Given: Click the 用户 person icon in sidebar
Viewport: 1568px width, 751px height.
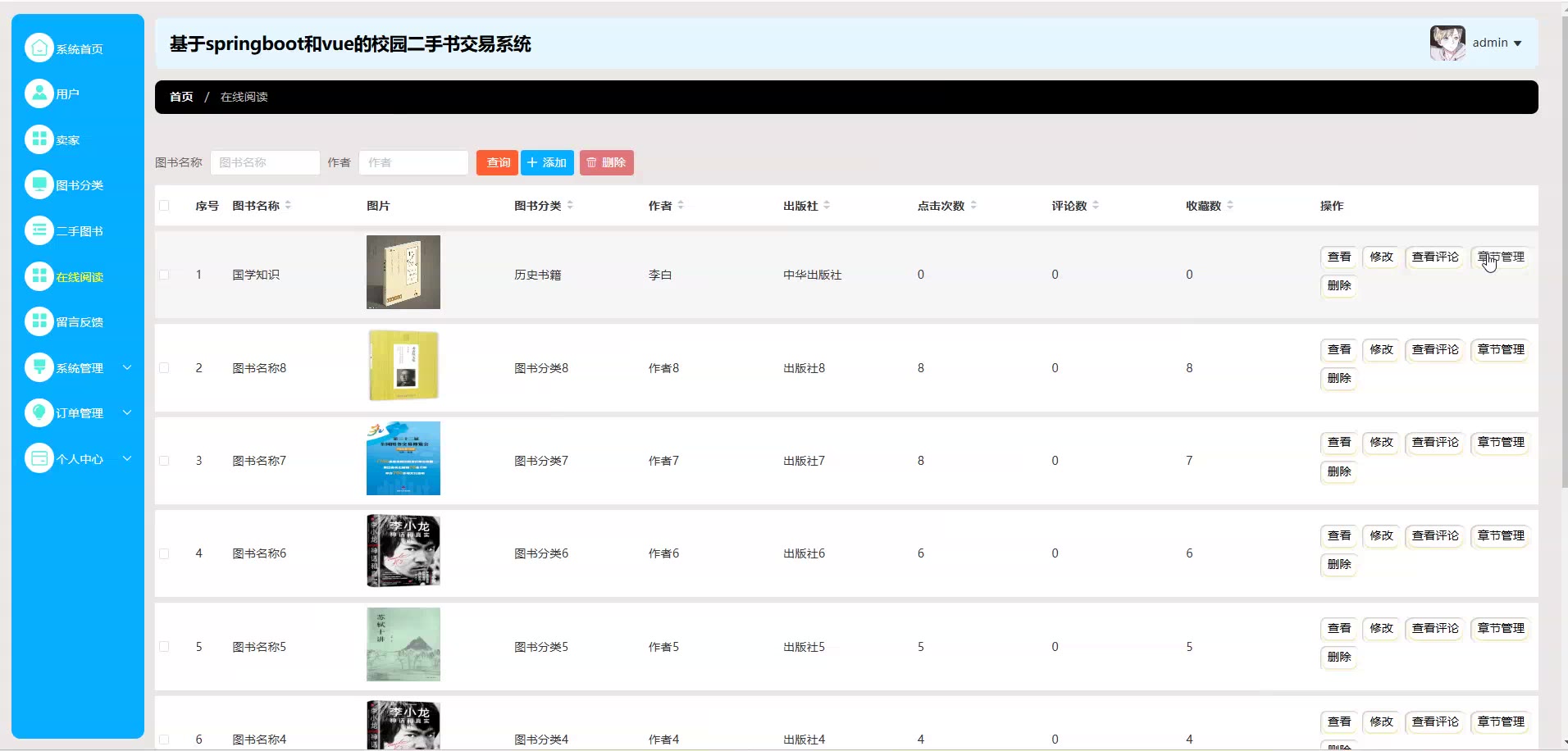Looking at the screenshot, I should point(39,93).
